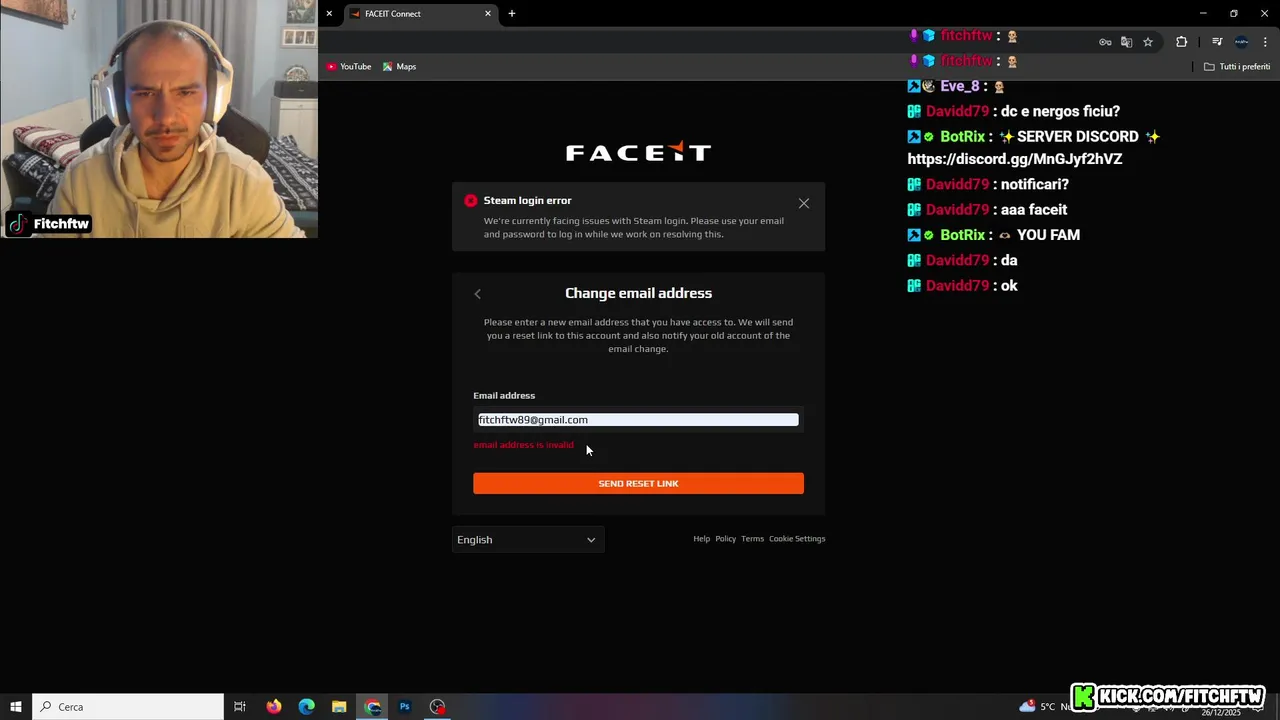Image resolution: width=1280 pixels, height=720 pixels.
Task: Bookmark this page with the star icon
Action: [1148, 42]
